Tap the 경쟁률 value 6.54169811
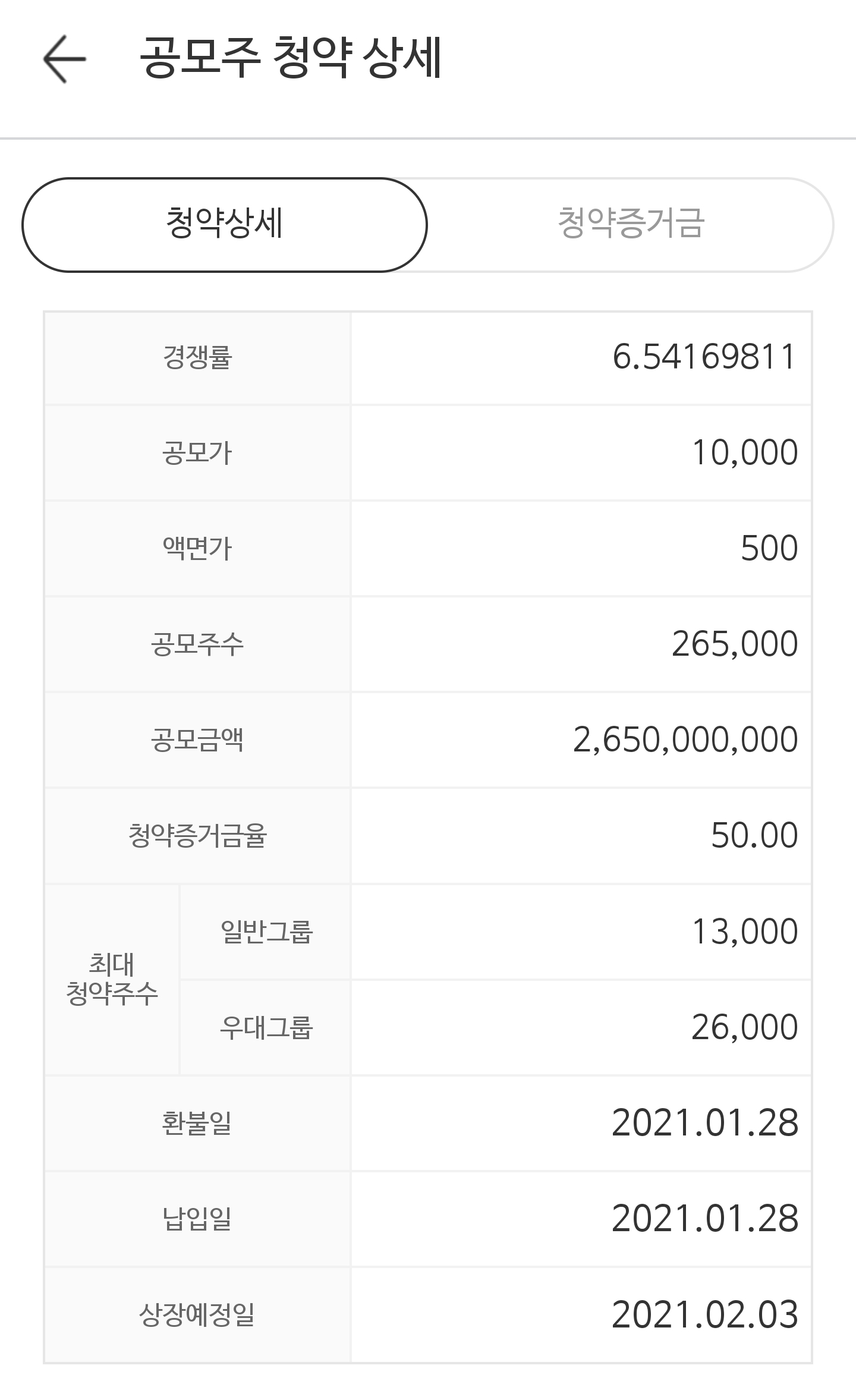Image resolution: width=856 pixels, height=1400 pixels. (704, 357)
